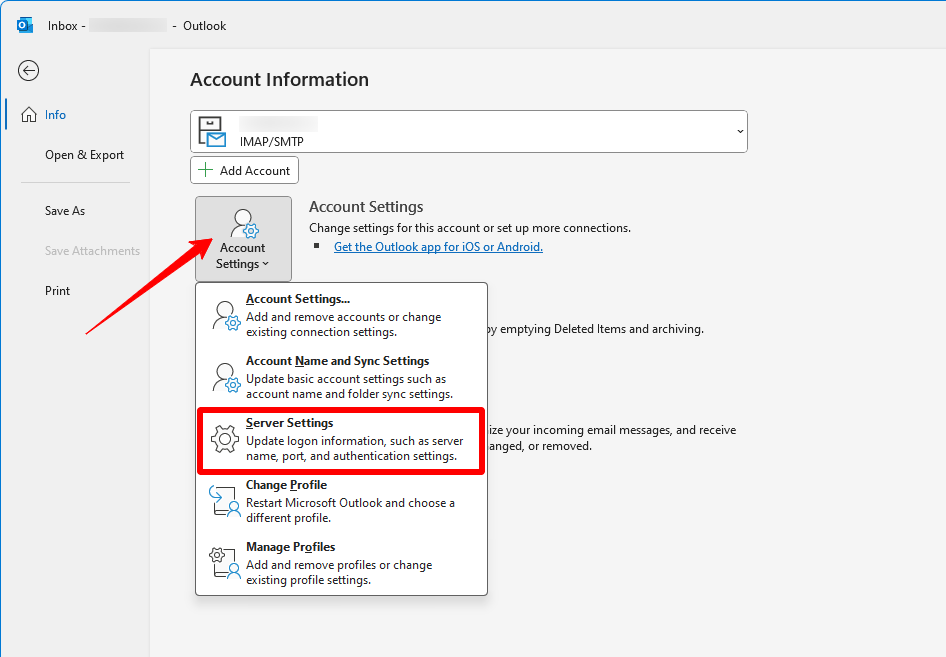Collapse the Account Settings dropdown button
Image resolution: width=946 pixels, height=657 pixels.
(243, 239)
